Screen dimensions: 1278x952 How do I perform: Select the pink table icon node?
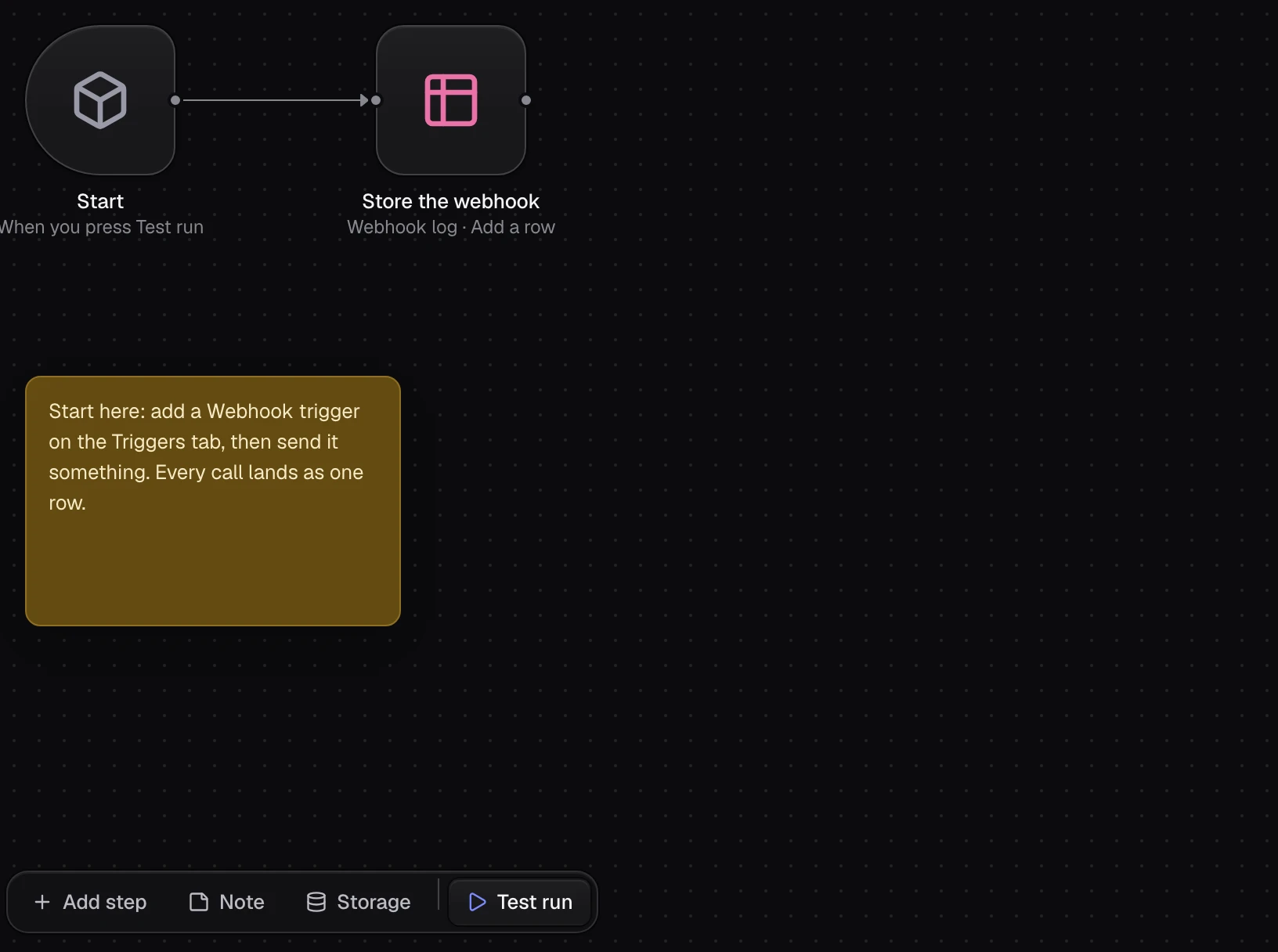coord(451,100)
